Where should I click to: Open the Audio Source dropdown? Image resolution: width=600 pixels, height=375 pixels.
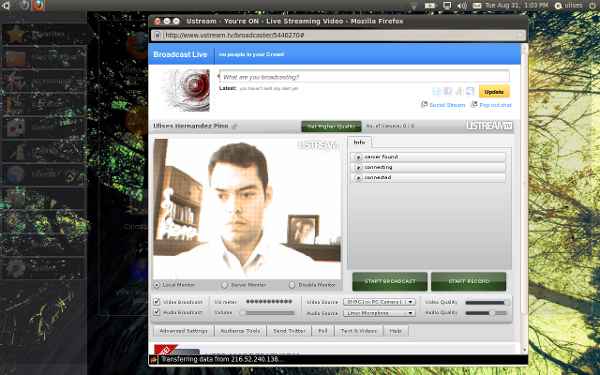(379, 313)
